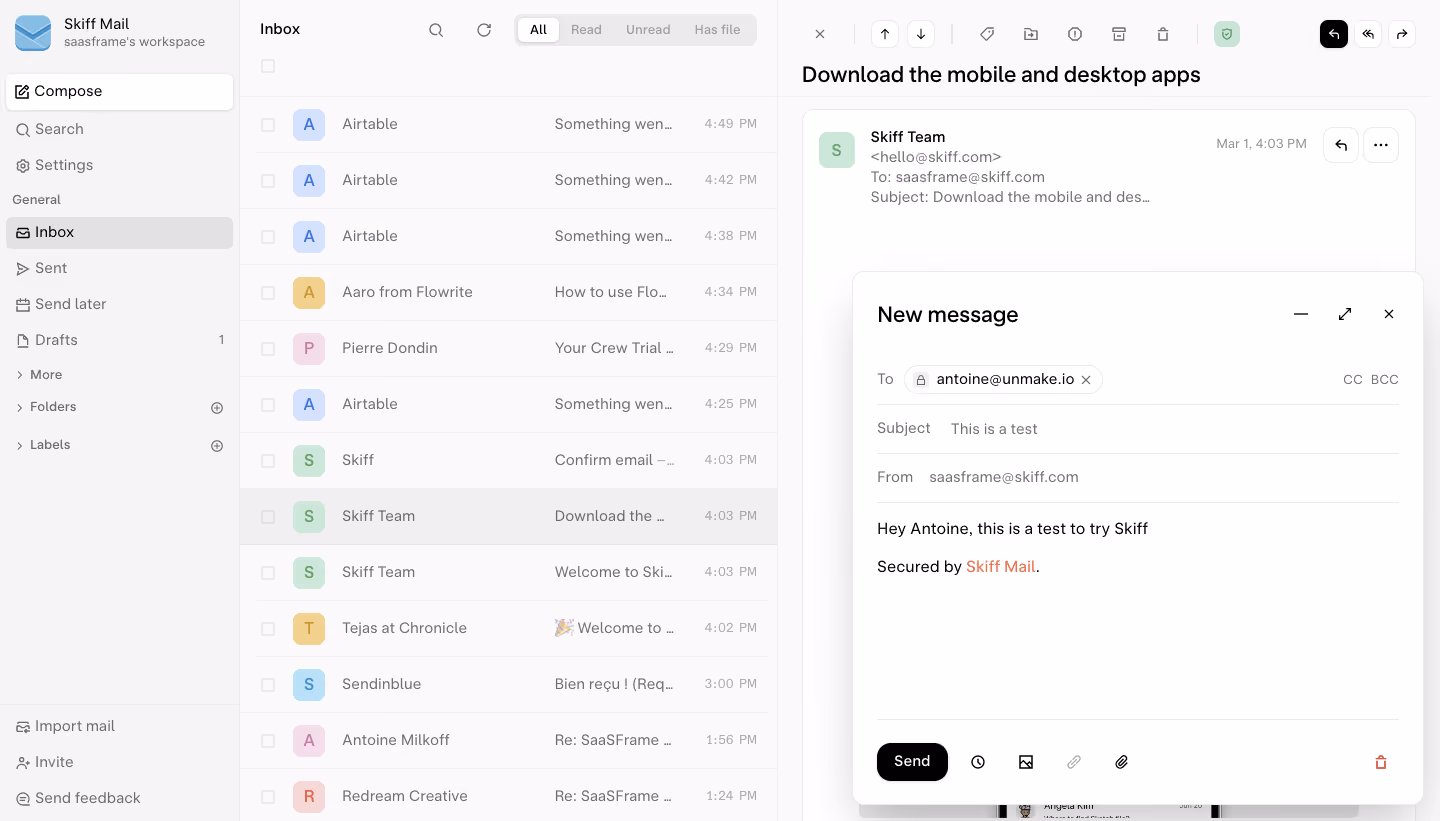
Task: Go to next email with down arrow
Action: pos(921,34)
